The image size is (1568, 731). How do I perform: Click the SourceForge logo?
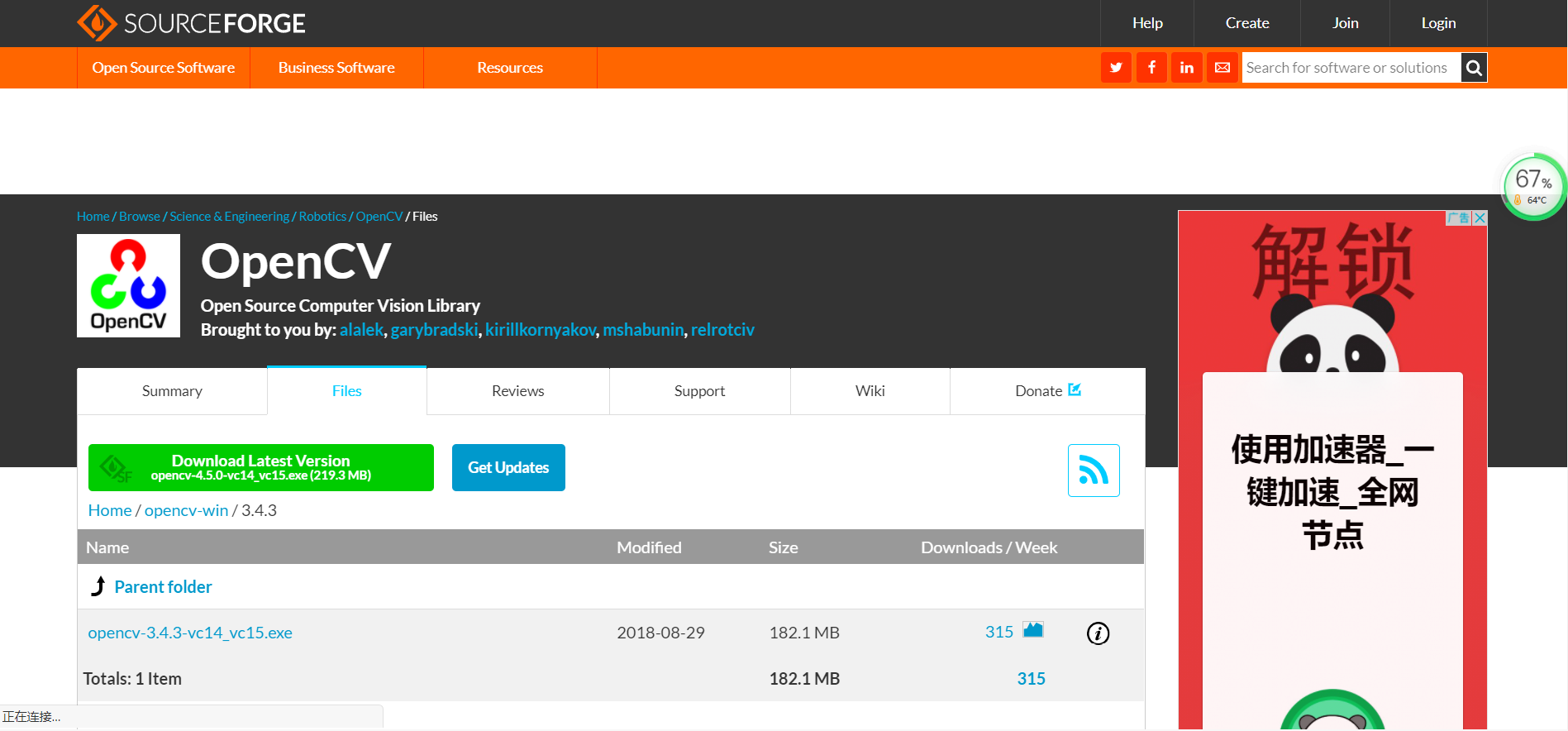(x=191, y=23)
